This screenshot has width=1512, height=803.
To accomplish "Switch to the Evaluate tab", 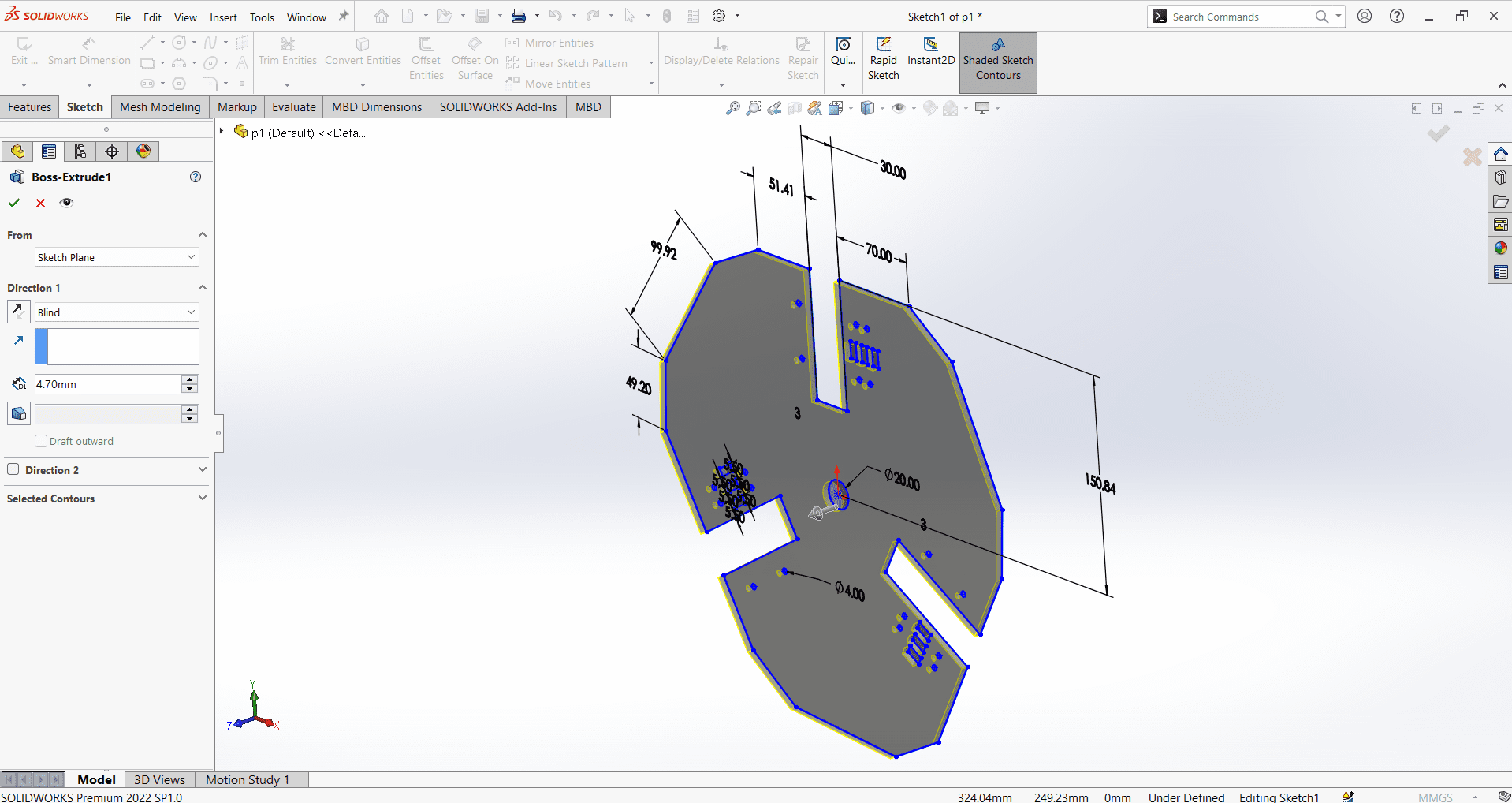I will coord(294,107).
